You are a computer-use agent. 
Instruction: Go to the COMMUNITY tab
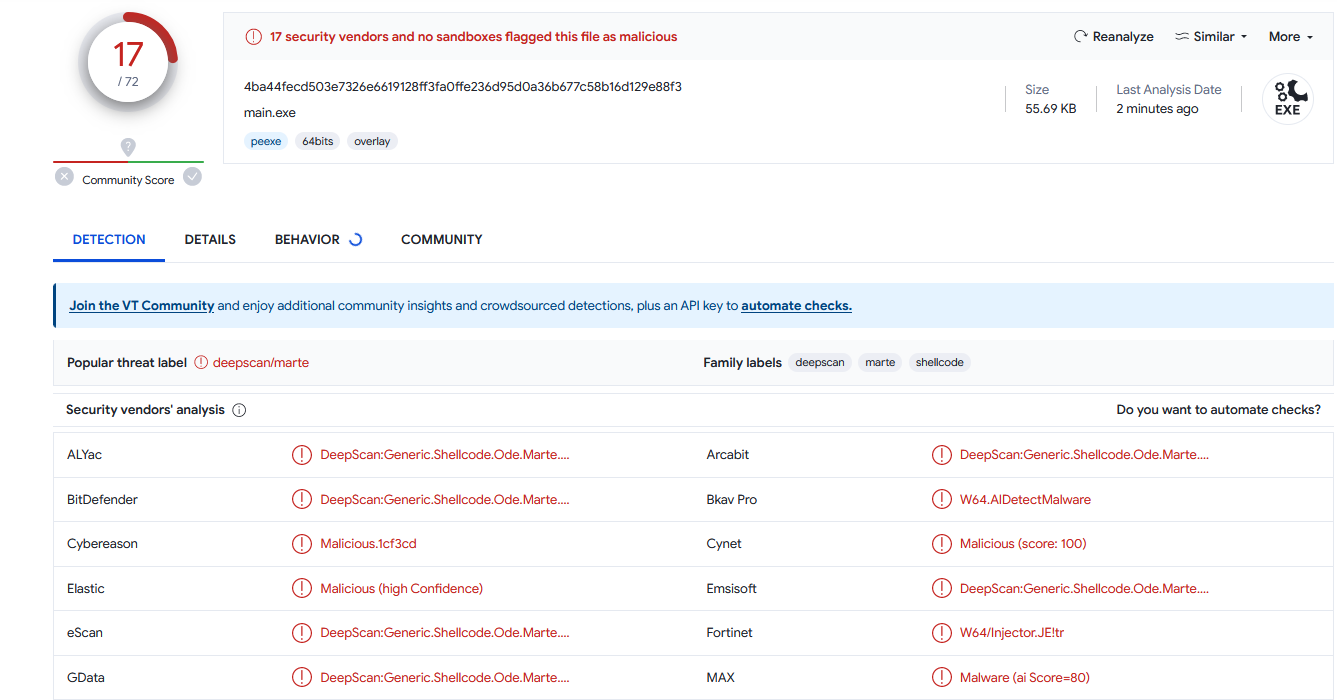coord(441,240)
